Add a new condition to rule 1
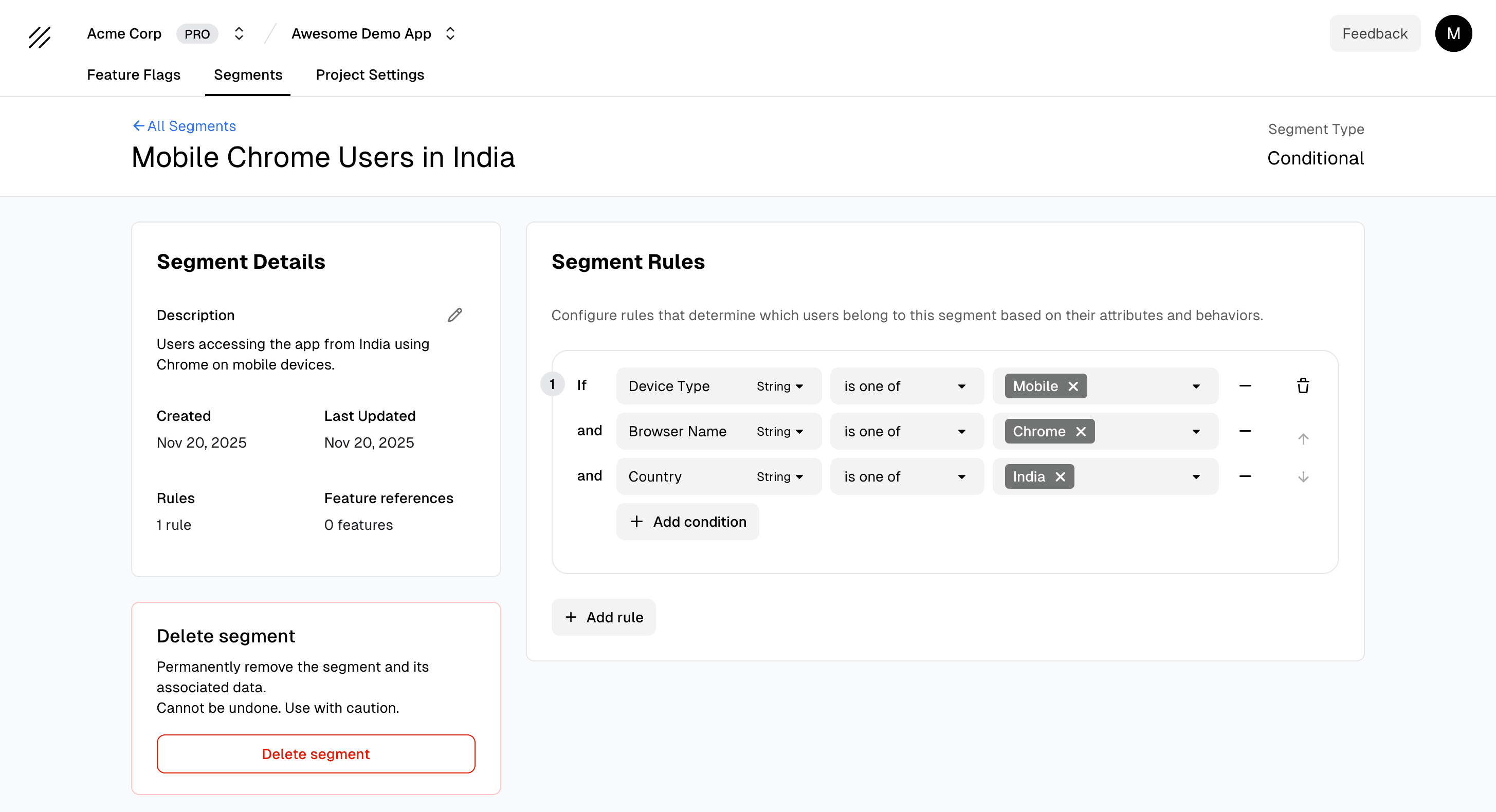1496x812 pixels. (x=688, y=521)
